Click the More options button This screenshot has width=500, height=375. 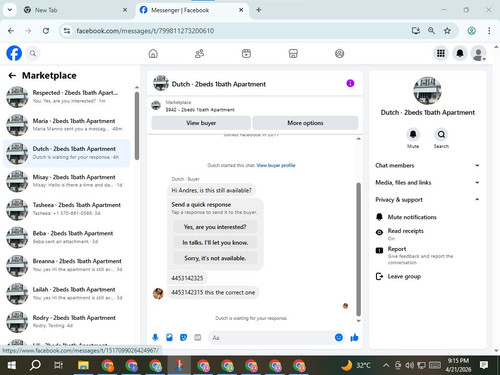click(x=305, y=123)
